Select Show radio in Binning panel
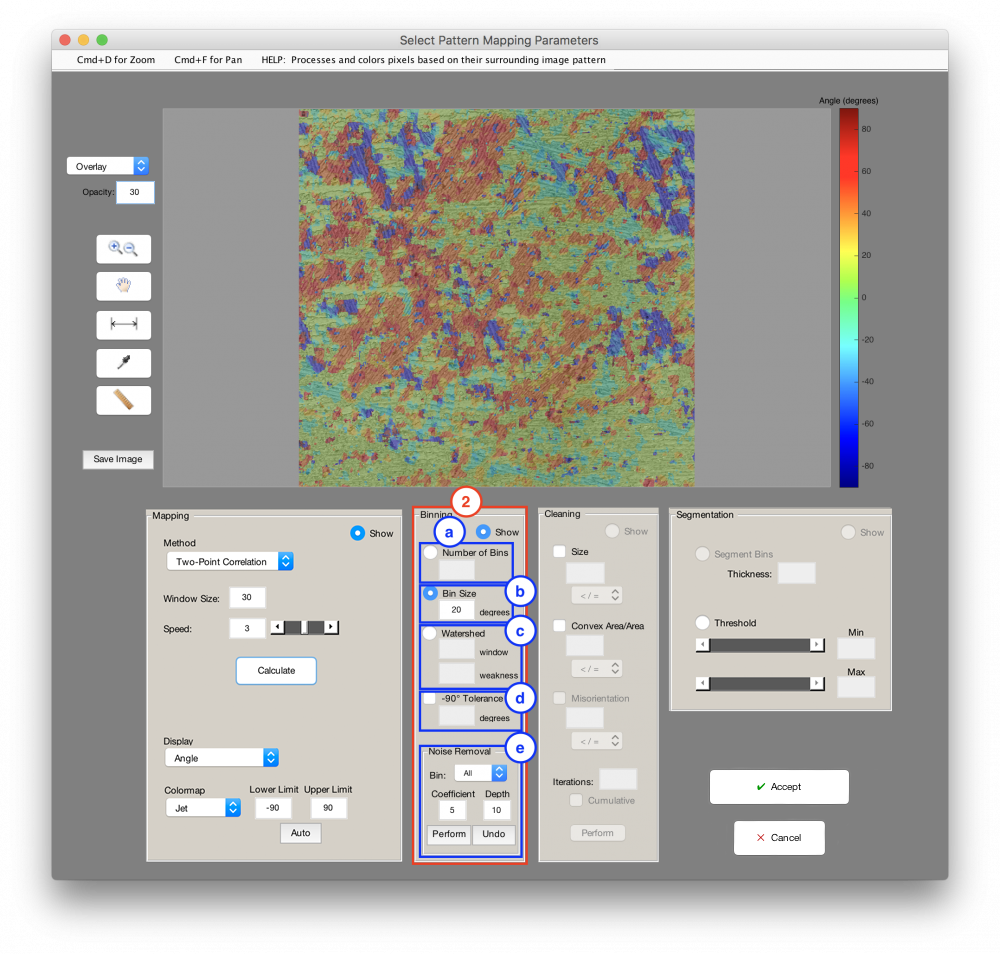The width and height of the screenshot is (1000, 954). (483, 531)
